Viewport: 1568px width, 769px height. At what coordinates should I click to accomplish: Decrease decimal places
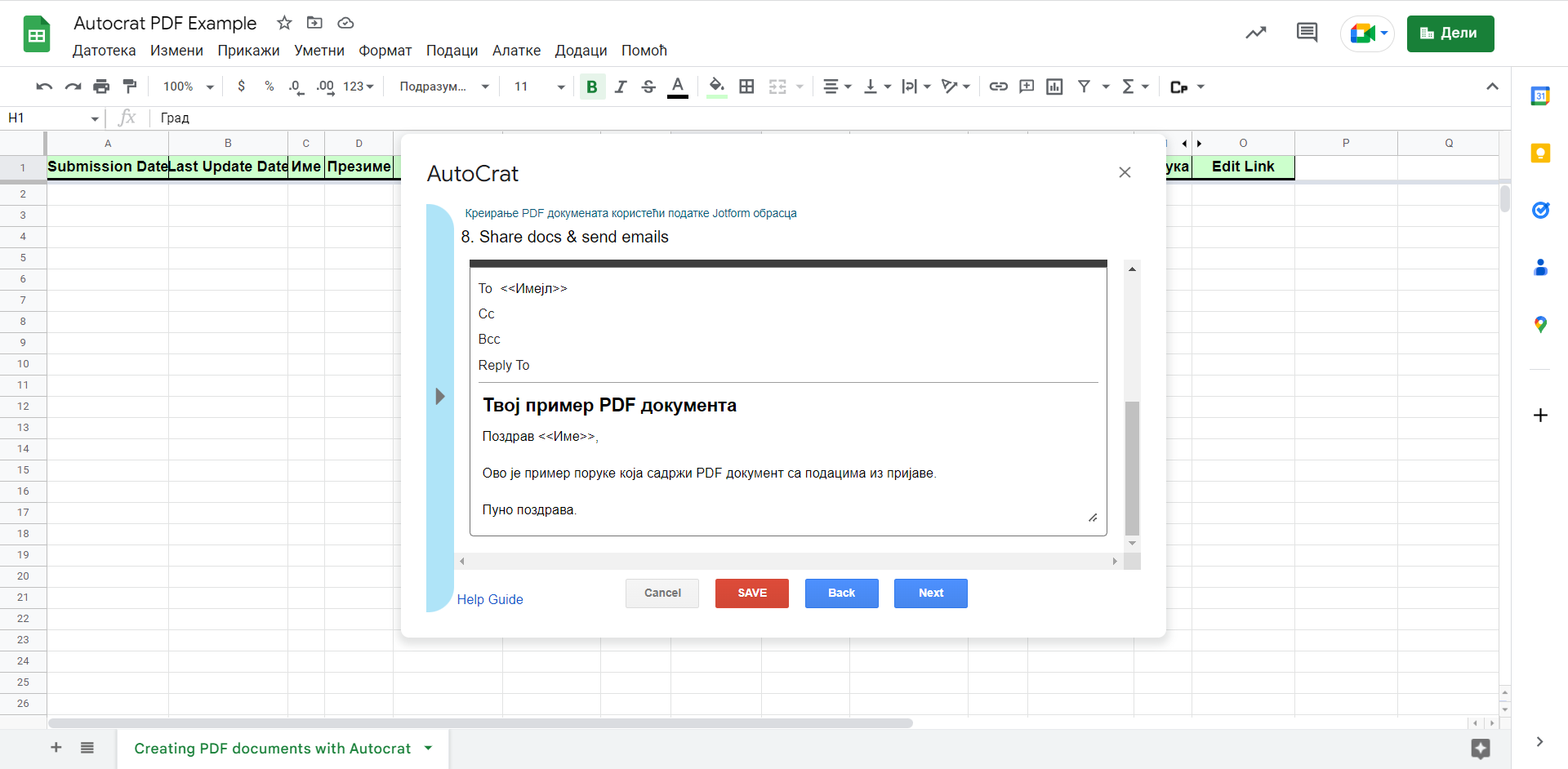[296, 87]
